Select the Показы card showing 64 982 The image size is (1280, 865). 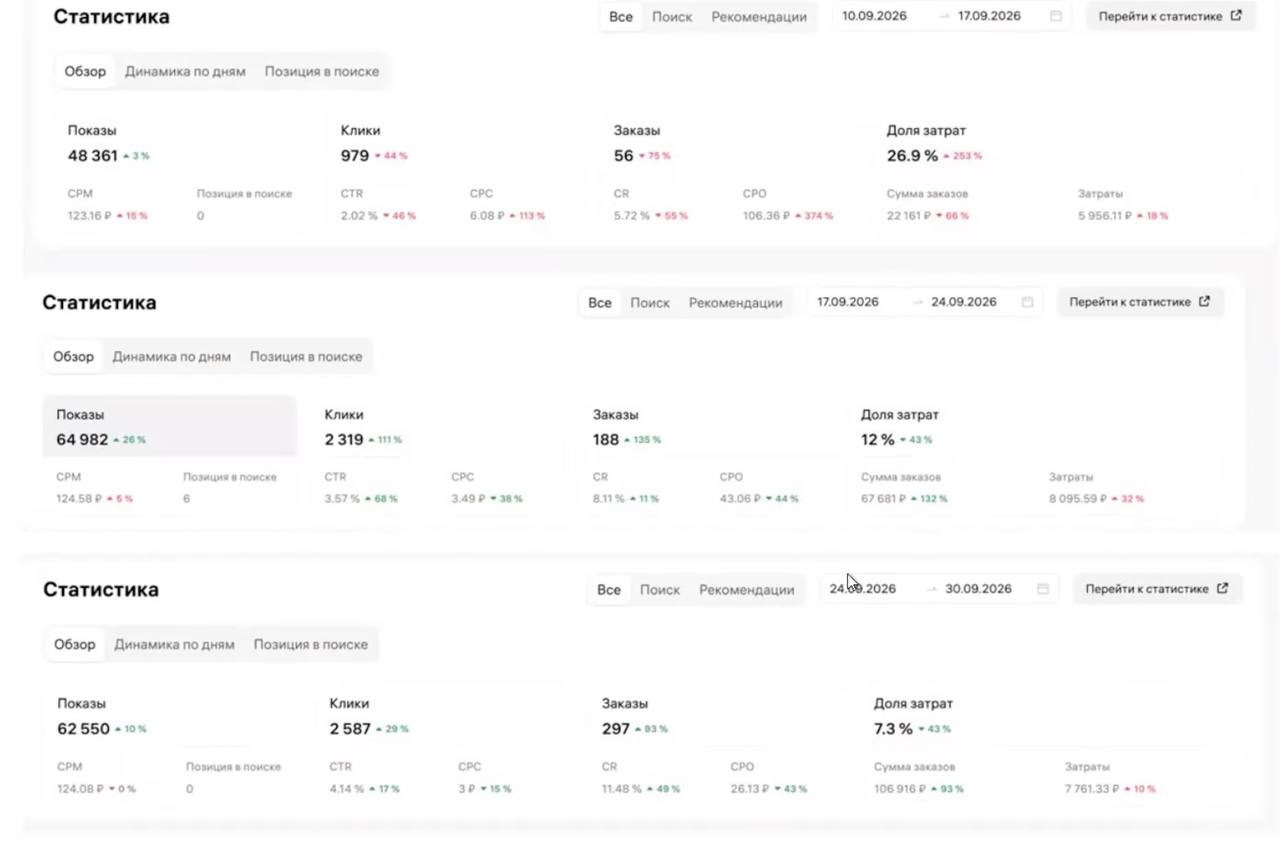(169, 426)
